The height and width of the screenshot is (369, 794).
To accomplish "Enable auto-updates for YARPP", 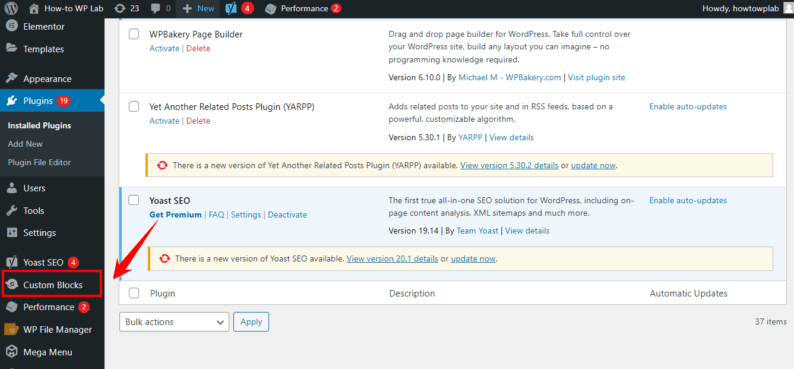I will (688, 106).
